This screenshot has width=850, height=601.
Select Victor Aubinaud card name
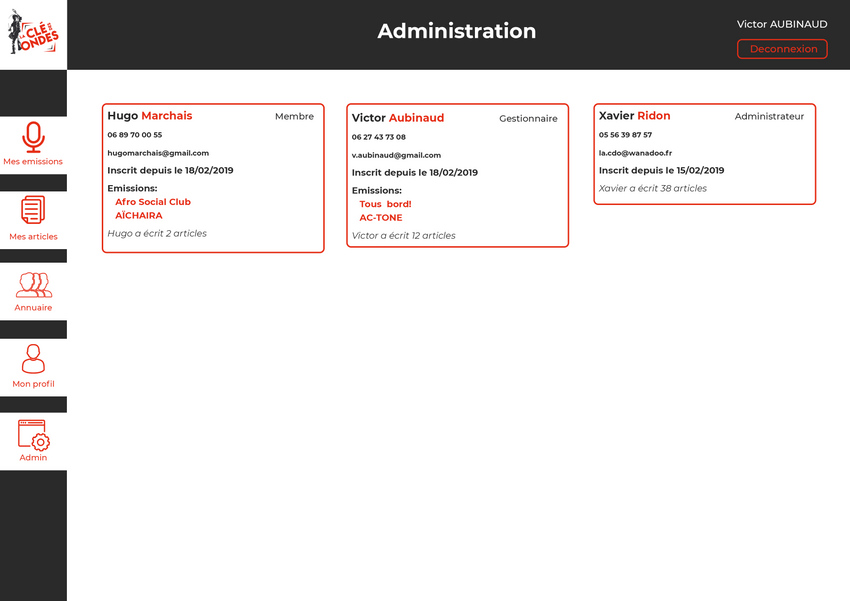(x=398, y=118)
